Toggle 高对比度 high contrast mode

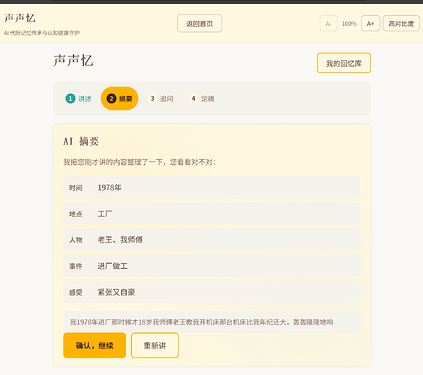pyautogui.click(x=401, y=24)
